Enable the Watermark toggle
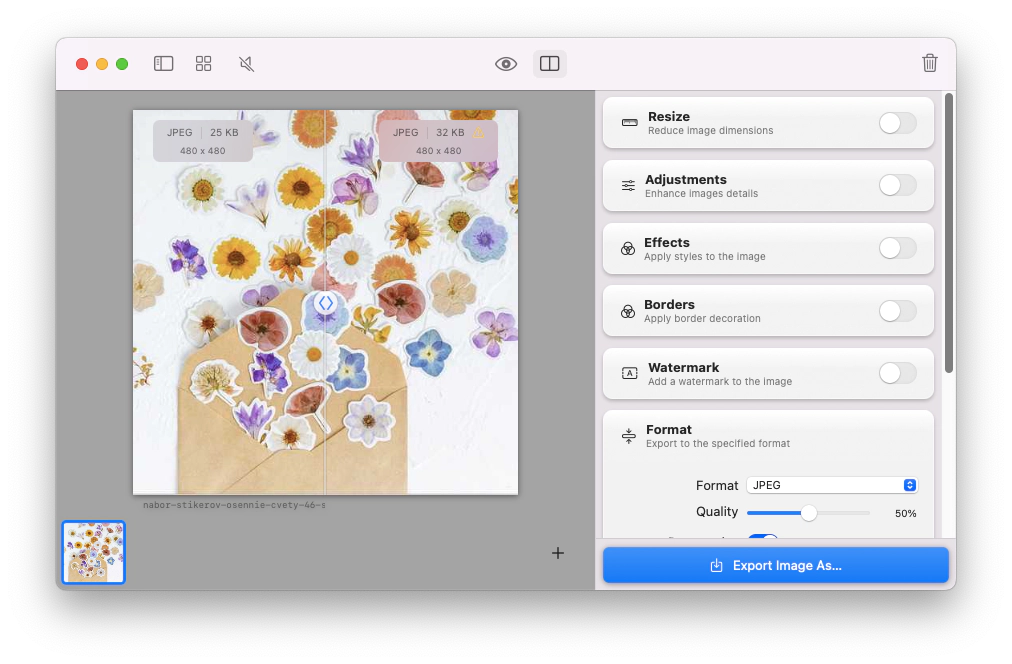 [x=897, y=373]
